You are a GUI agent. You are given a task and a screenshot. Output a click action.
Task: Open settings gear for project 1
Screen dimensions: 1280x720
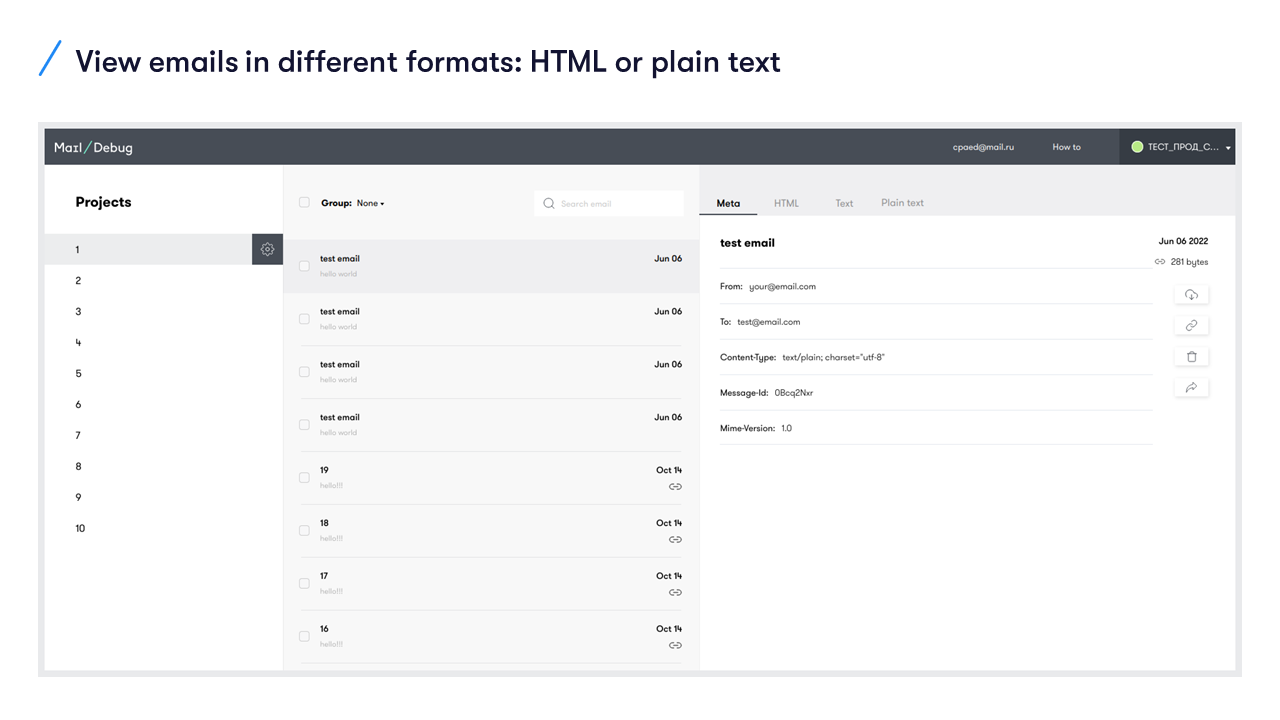point(267,249)
